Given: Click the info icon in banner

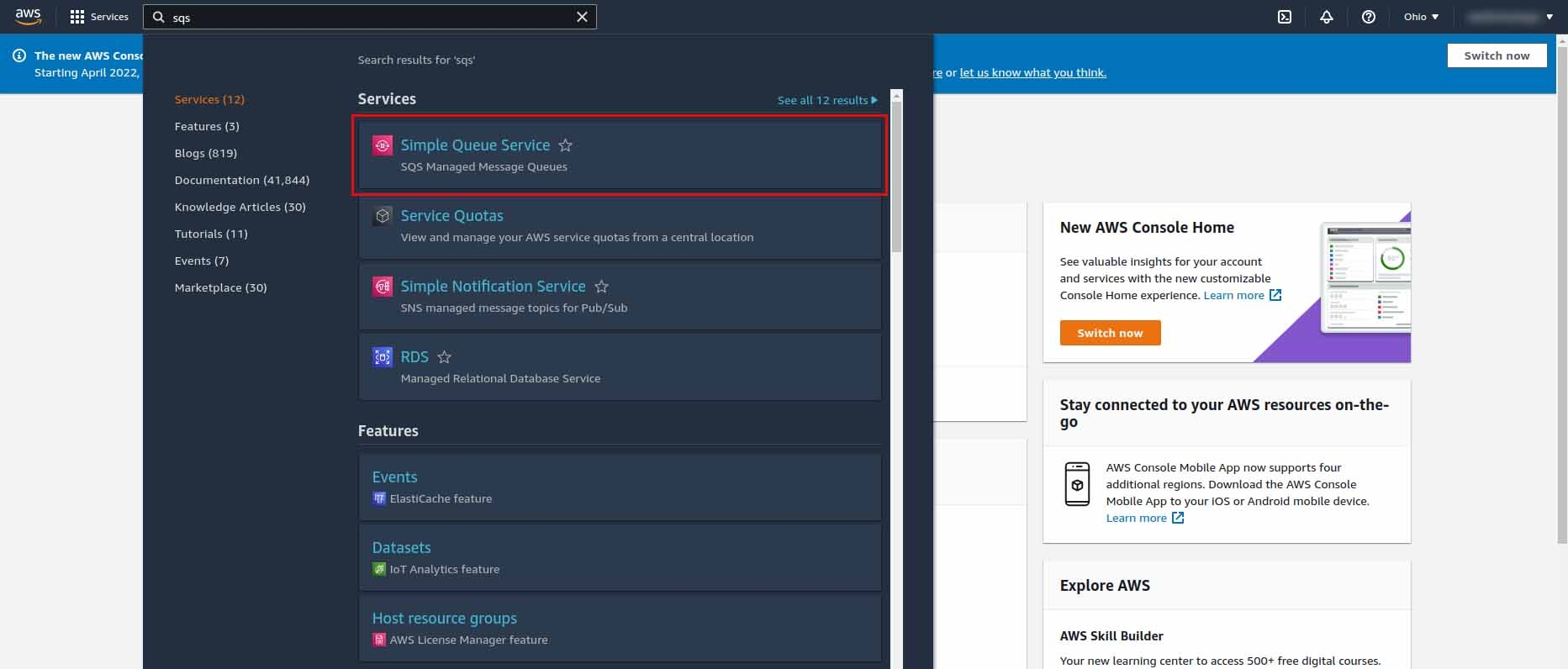Looking at the screenshot, I should pyautogui.click(x=18, y=55).
